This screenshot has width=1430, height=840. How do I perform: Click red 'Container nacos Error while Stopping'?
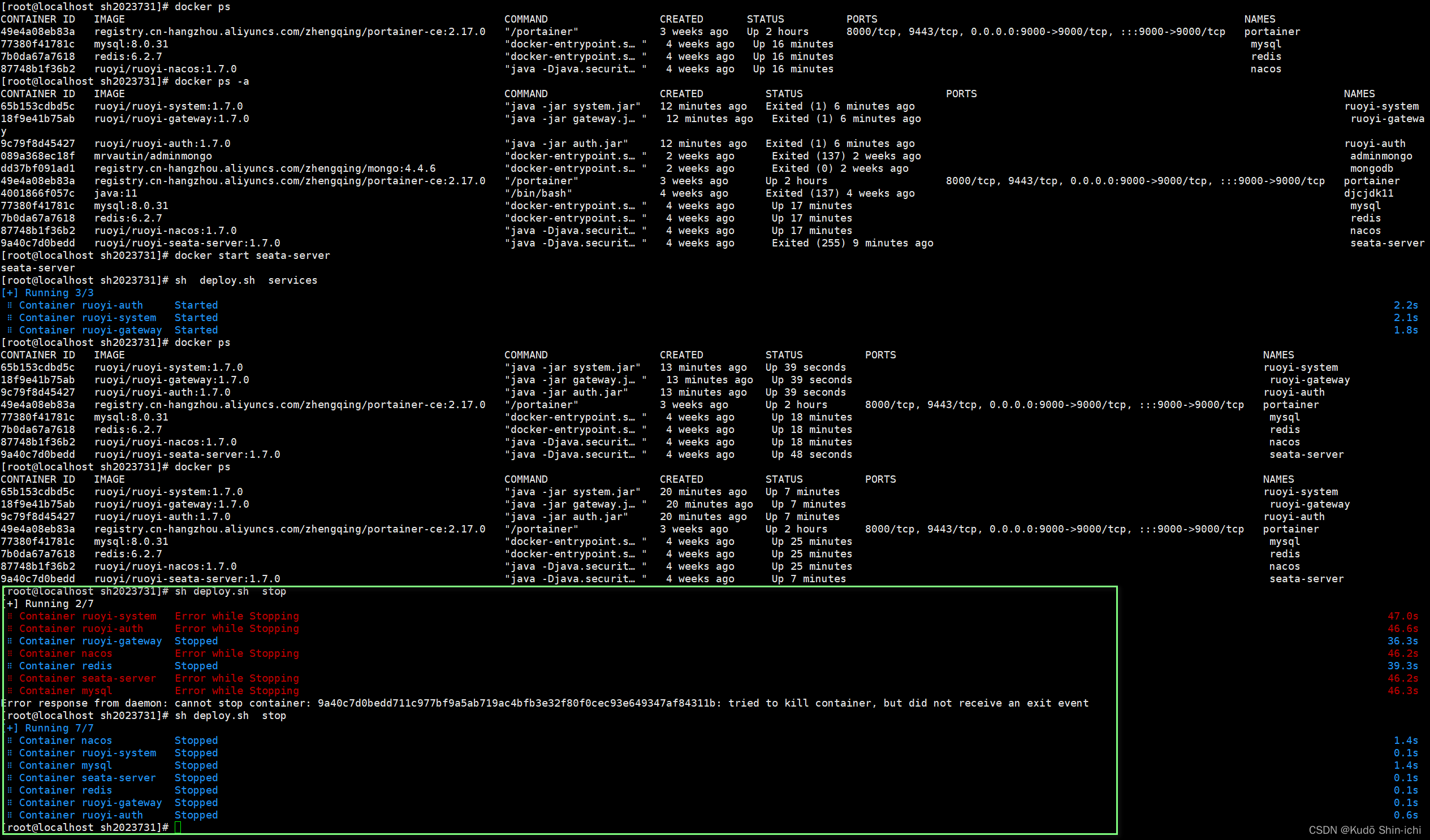click(x=153, y=654)
